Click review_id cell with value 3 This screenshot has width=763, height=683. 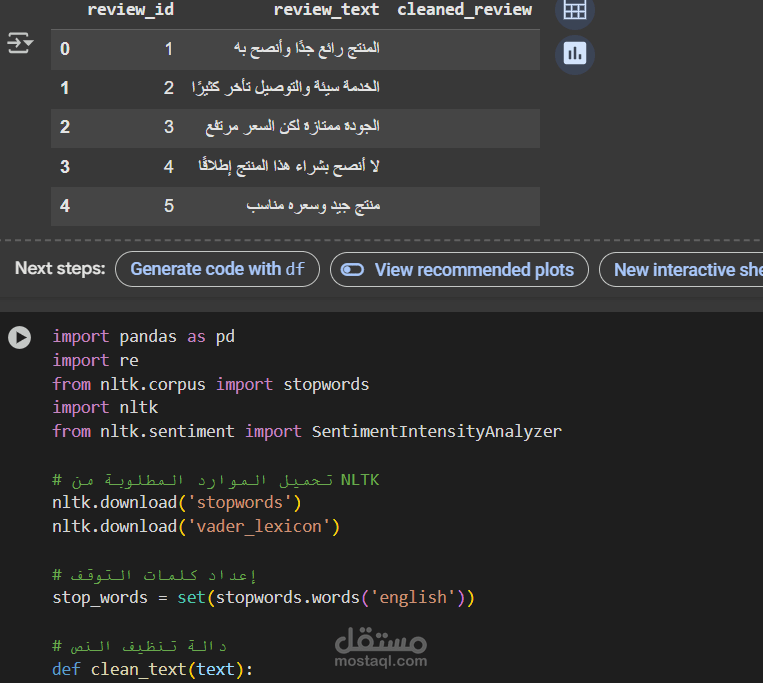point(169,127)
